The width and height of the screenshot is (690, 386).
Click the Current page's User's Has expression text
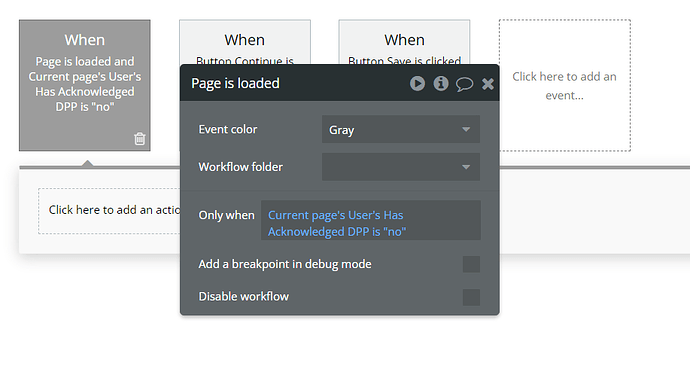(x=335, y=215)
